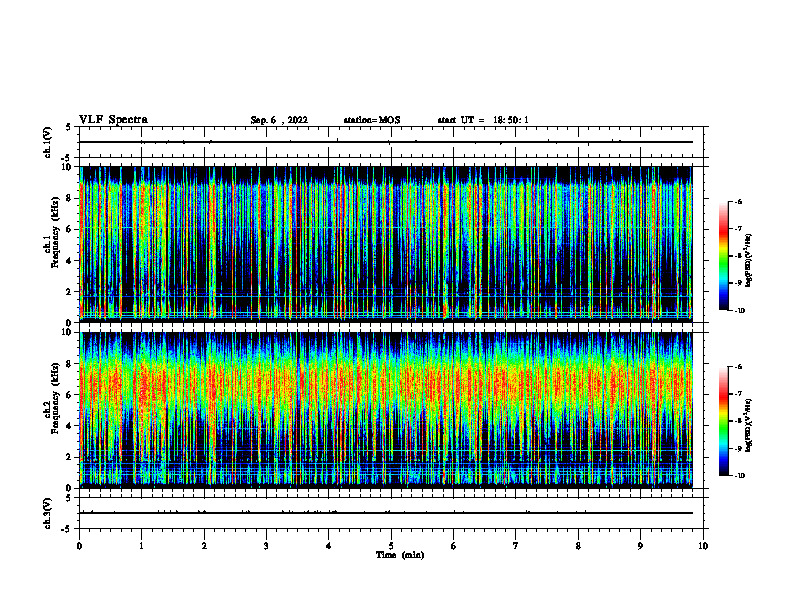792x612 pixels.
Task: Click the time axis tick label "9"
Action: coord(640,546)
